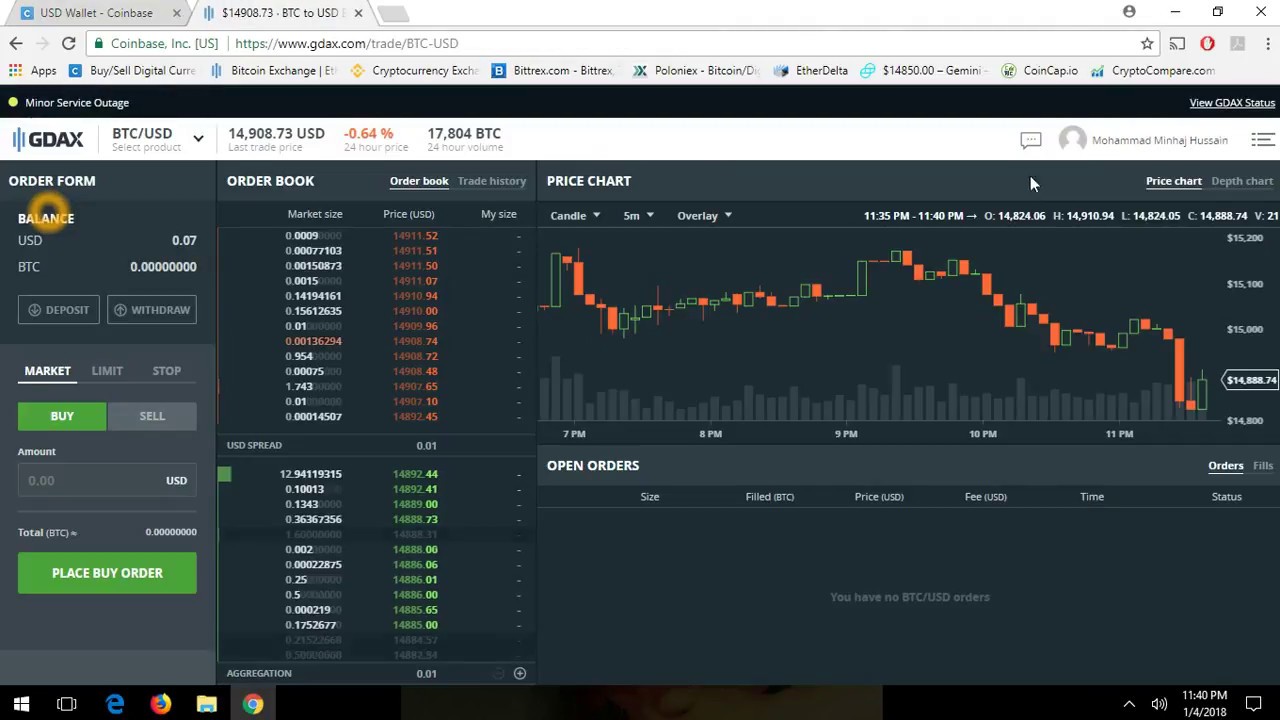Open the Chrome profile icon in title bar
Image resolution: width=1280 pixels, height=720 pixels.
(x=1129, y=12)
